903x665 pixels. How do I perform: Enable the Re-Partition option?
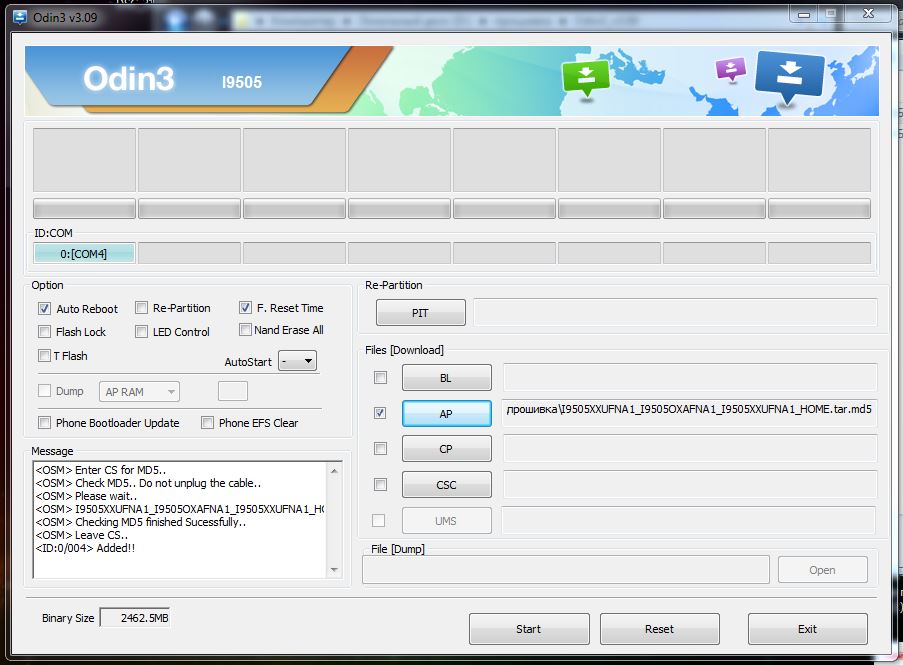point(142,308)
